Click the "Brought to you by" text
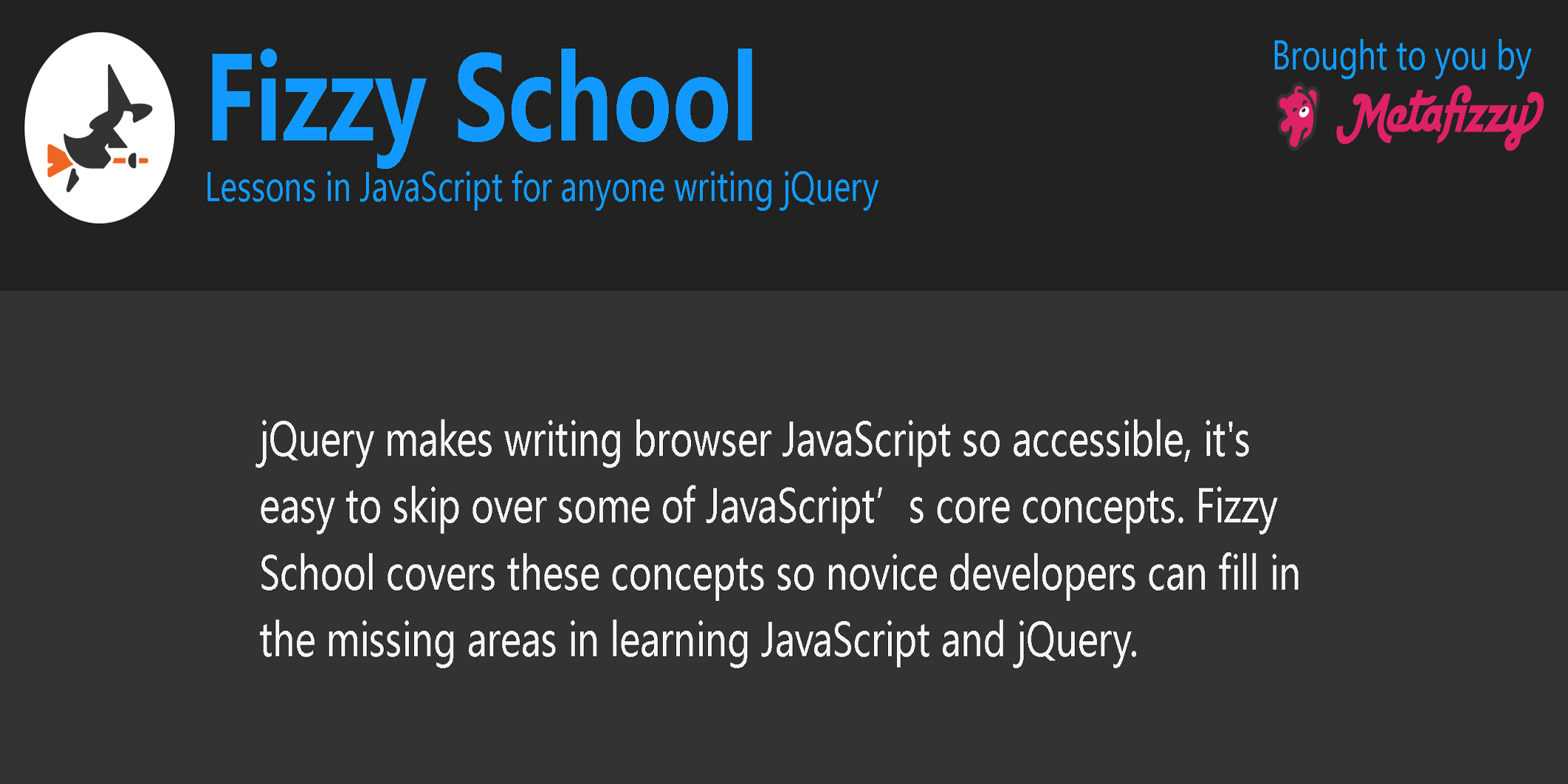Screen dimensions: 1568x784 [1401, 57]
